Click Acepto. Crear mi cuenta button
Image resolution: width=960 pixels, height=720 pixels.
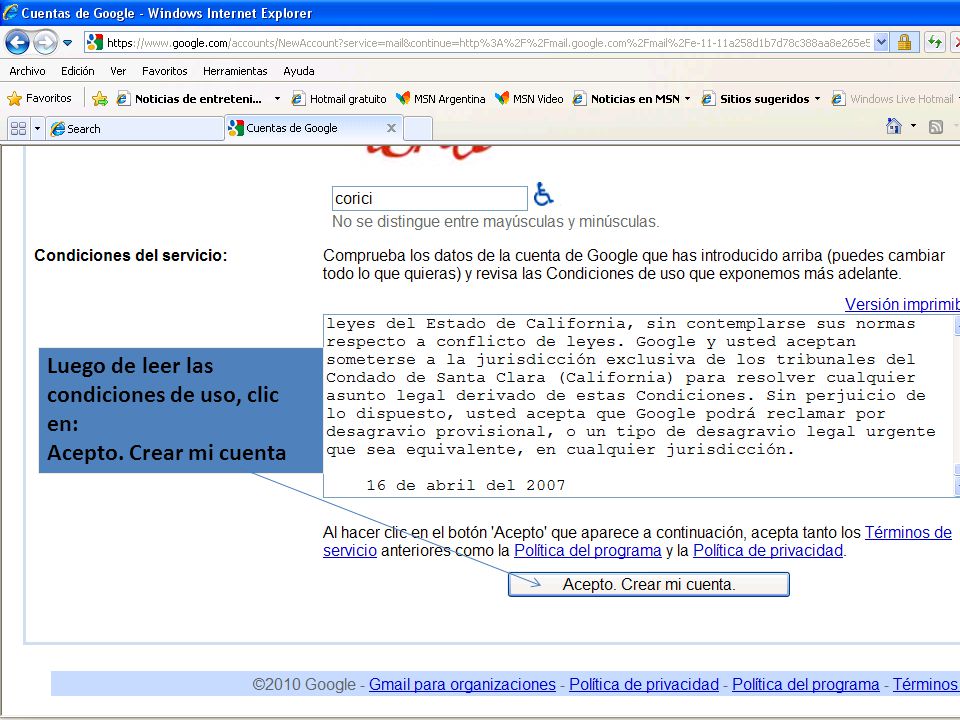(648, 584)
